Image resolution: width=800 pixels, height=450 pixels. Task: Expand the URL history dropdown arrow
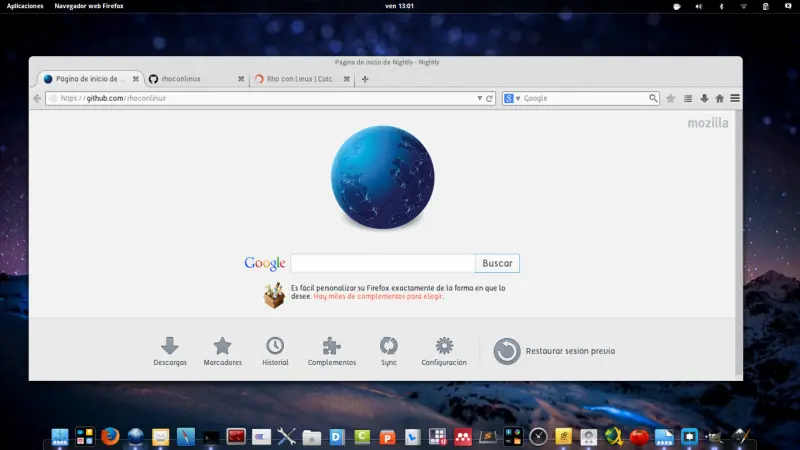tap(480, 98)
